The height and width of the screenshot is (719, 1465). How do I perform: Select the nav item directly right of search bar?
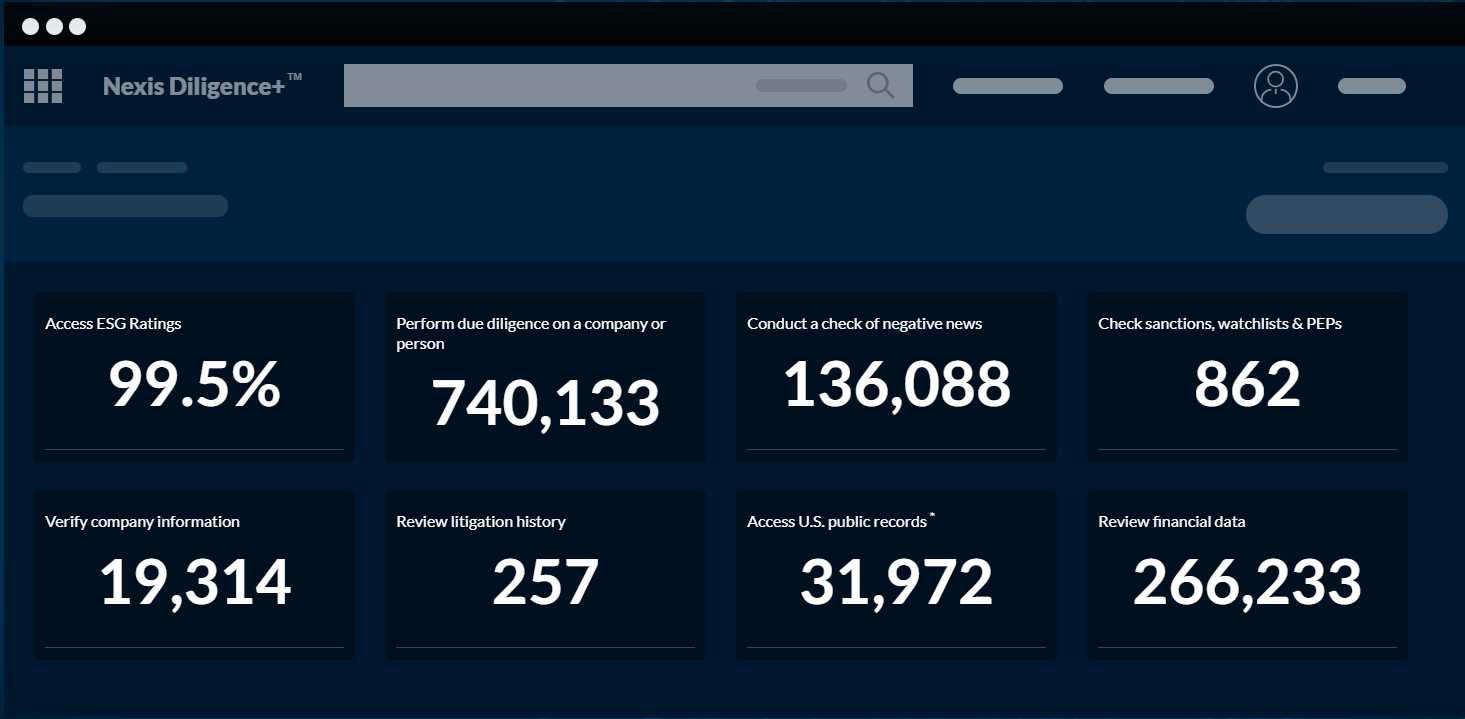coord(1007,86)
